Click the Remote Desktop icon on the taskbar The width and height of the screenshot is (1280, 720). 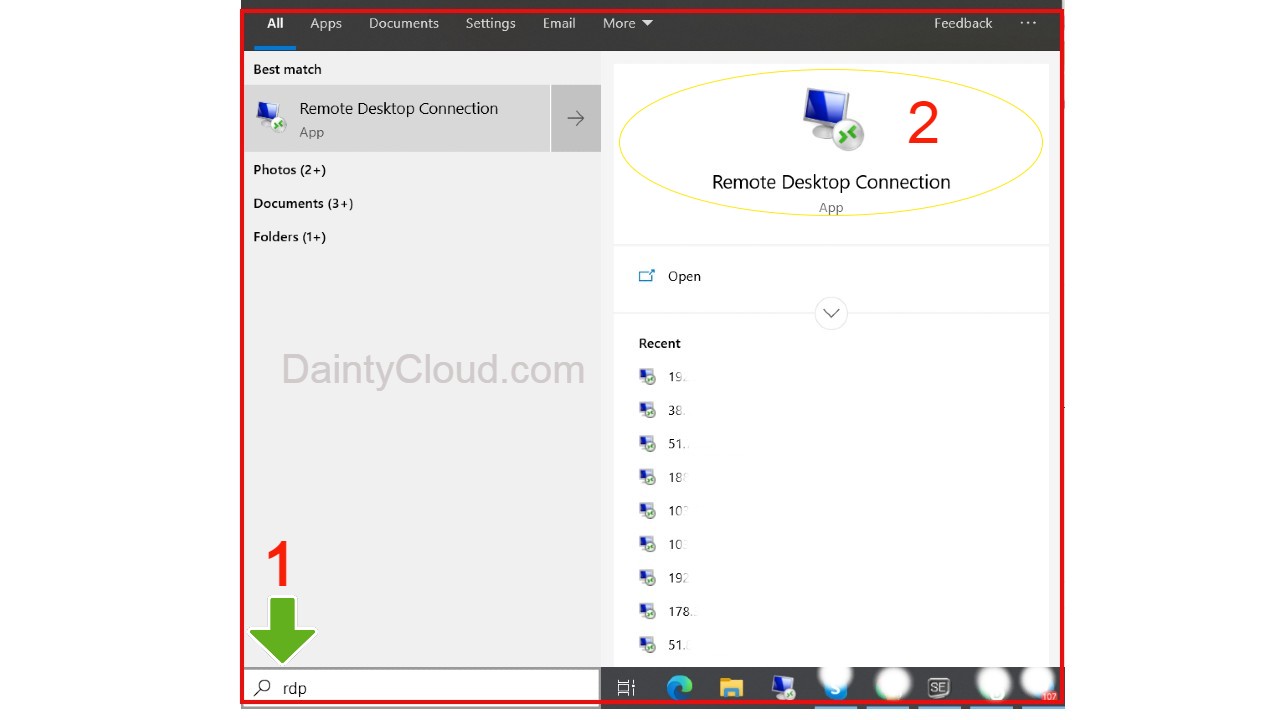pos(783,687)
